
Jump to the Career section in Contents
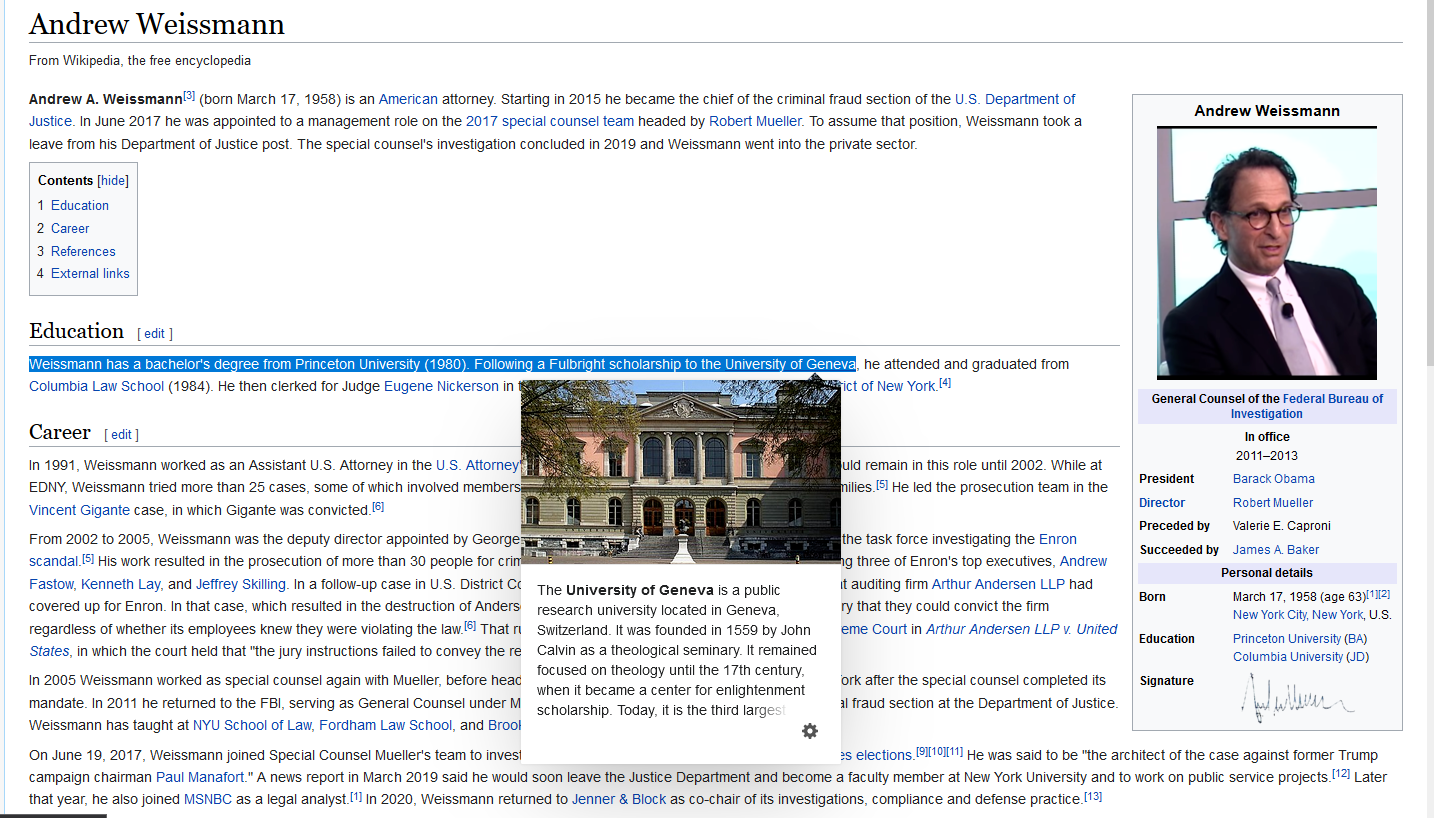[70, 228]
